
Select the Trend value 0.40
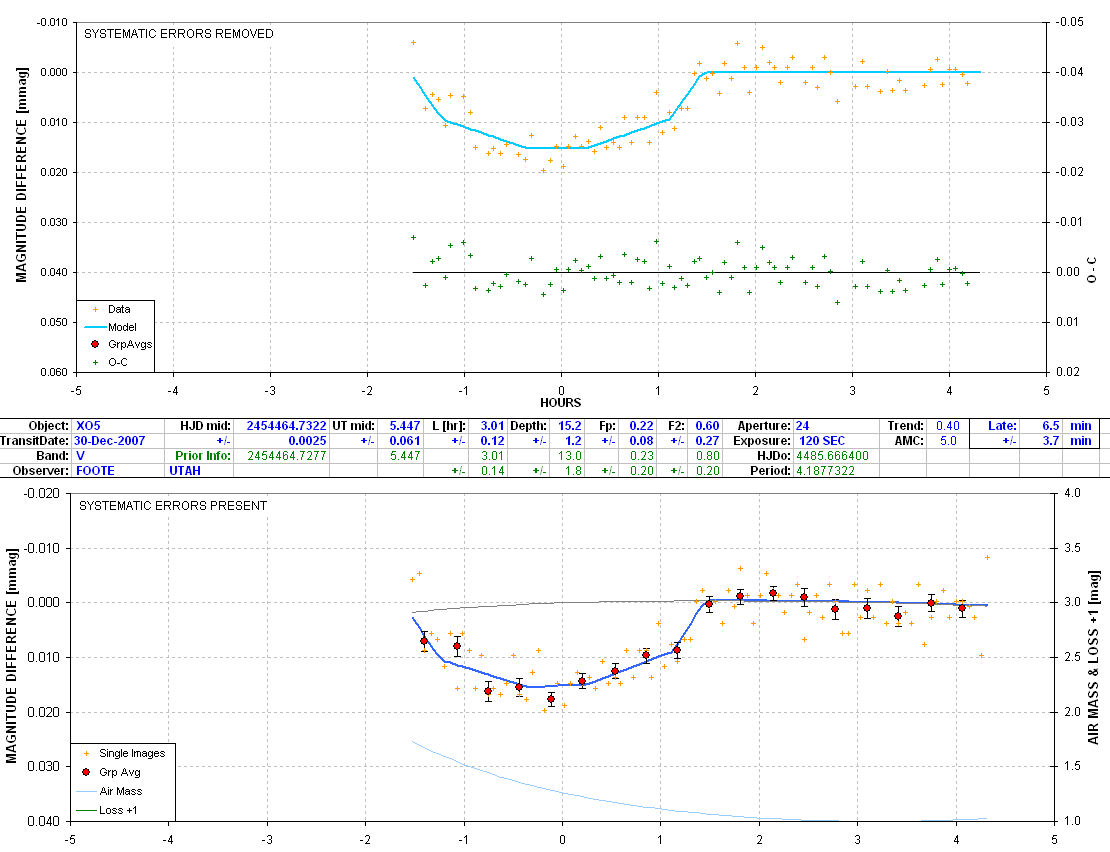(948, 426)
